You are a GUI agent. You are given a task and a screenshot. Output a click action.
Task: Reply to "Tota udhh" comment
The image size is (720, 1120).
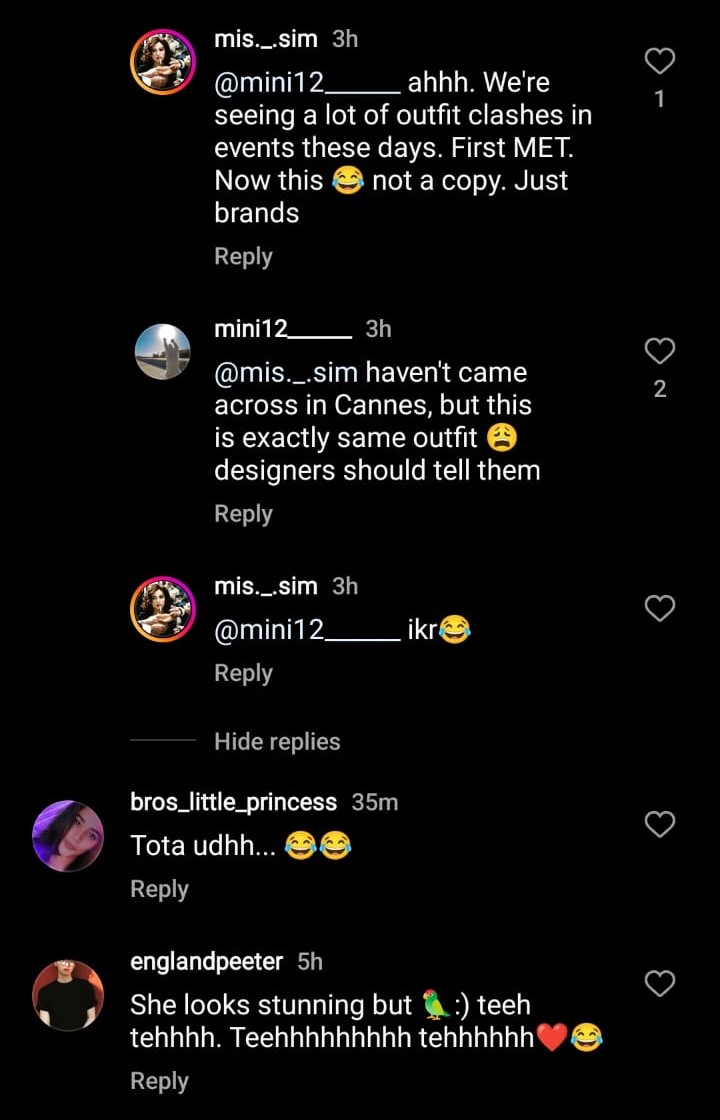coord(159,890)
